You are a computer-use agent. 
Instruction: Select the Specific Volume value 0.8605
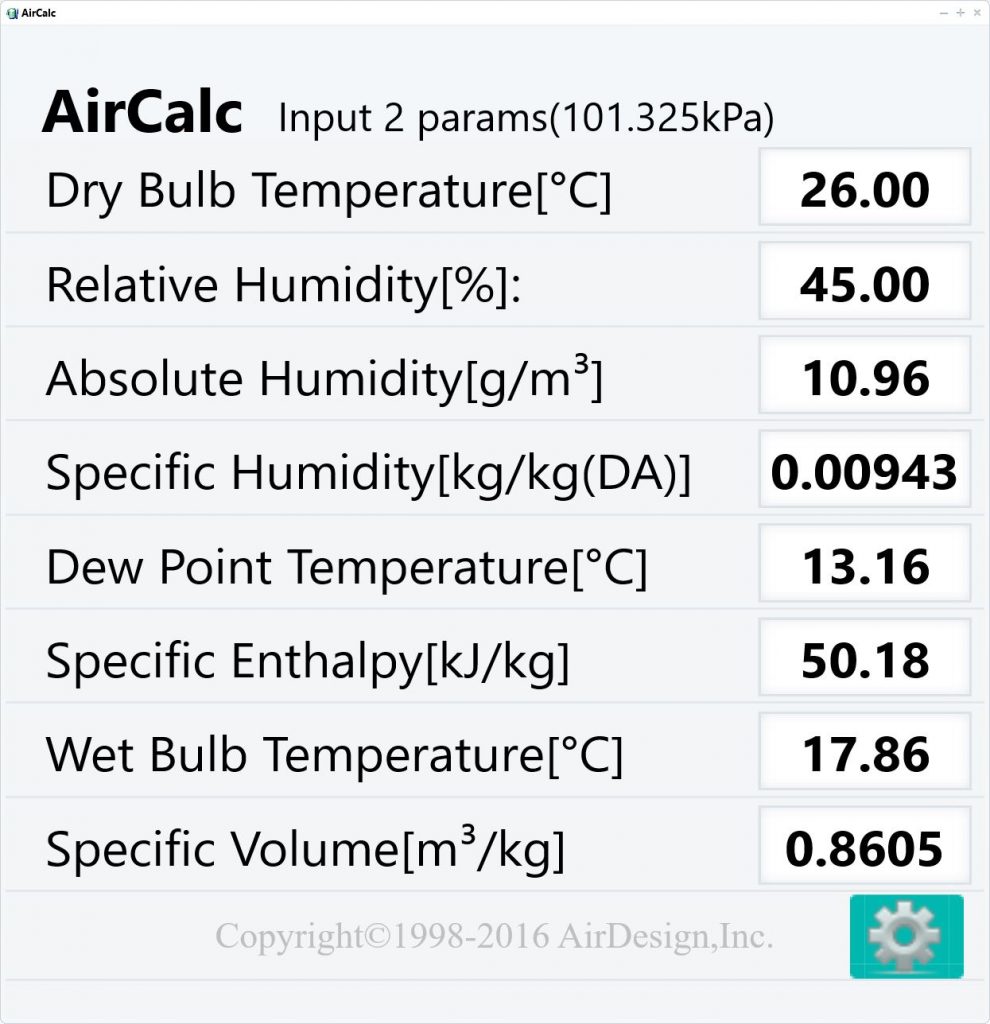click(864, 847)
